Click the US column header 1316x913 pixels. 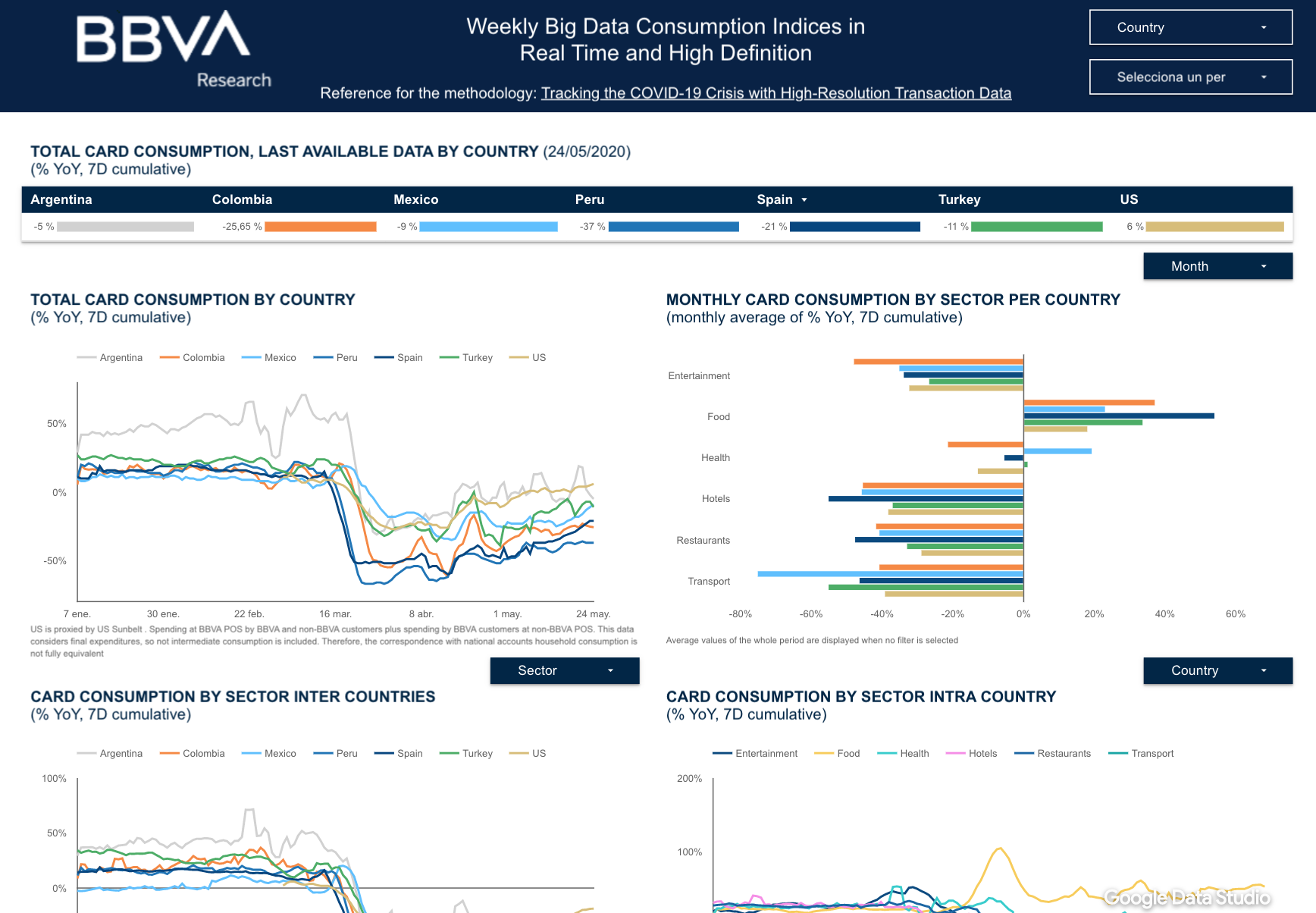click(1129, 199)
